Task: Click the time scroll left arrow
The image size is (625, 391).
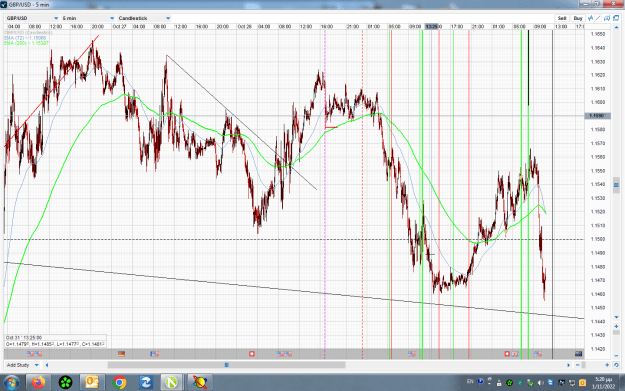Action: click(x=47, y=365)
